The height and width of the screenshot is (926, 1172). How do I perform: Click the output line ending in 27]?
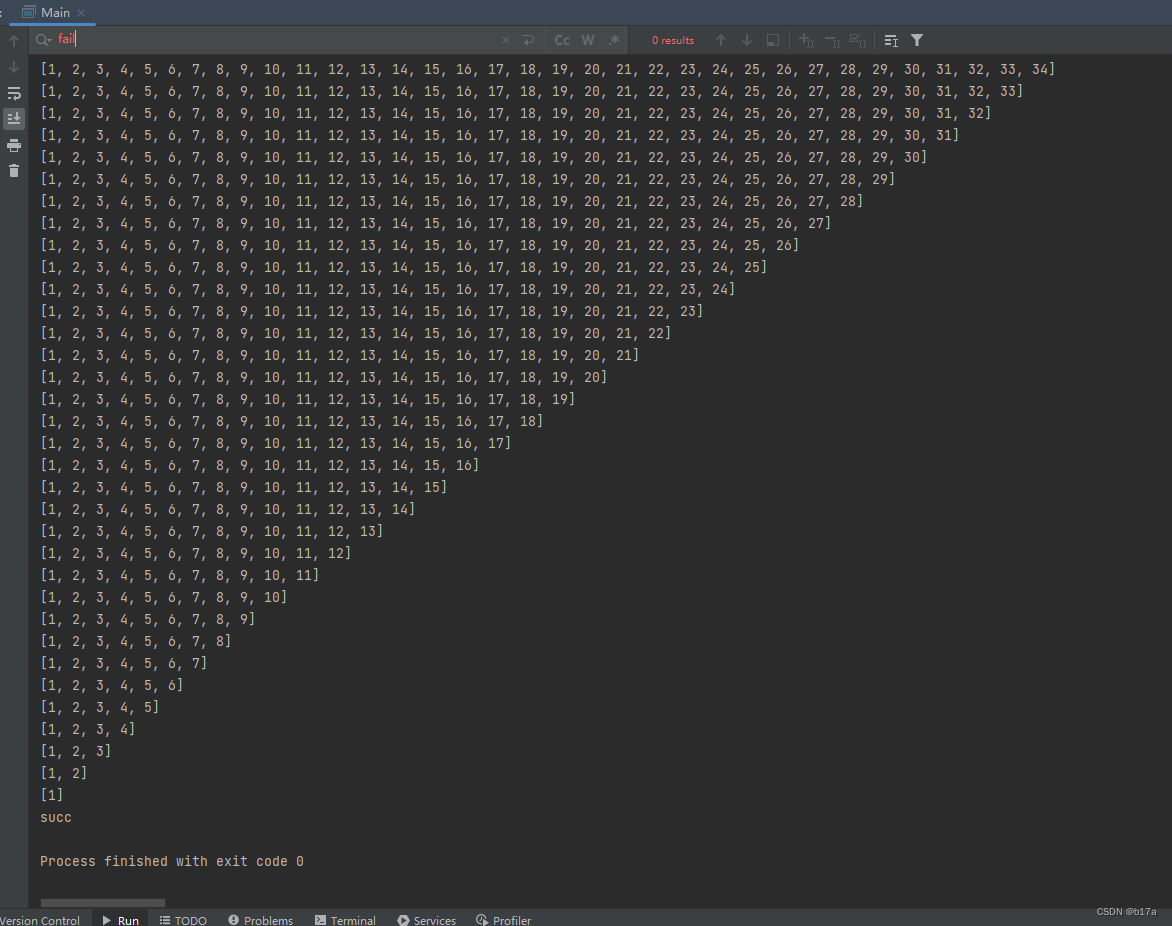click(436, 223)
